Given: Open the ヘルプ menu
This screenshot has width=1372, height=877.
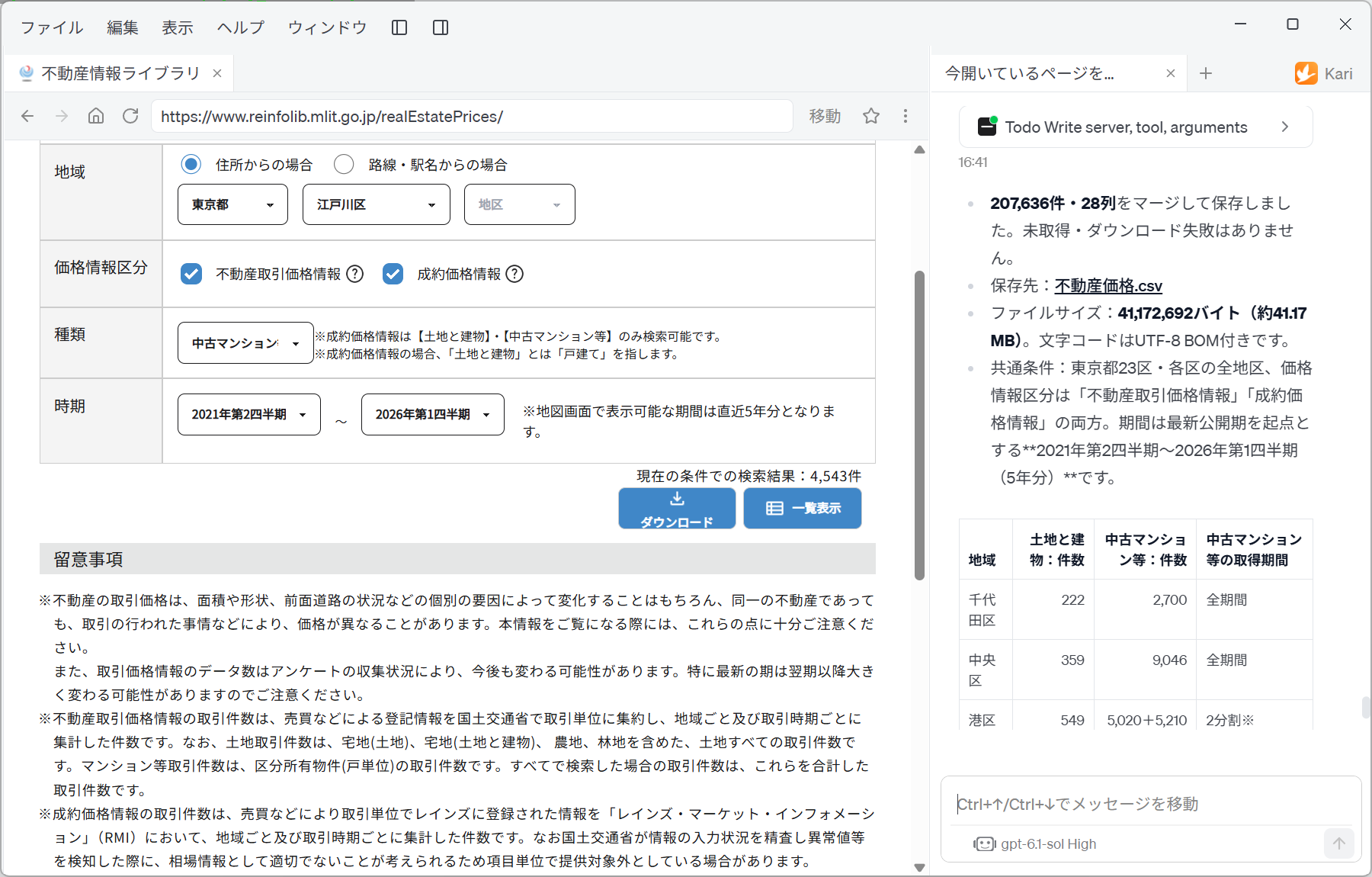Looking at the screenshot, I should (x=241, y=27).
